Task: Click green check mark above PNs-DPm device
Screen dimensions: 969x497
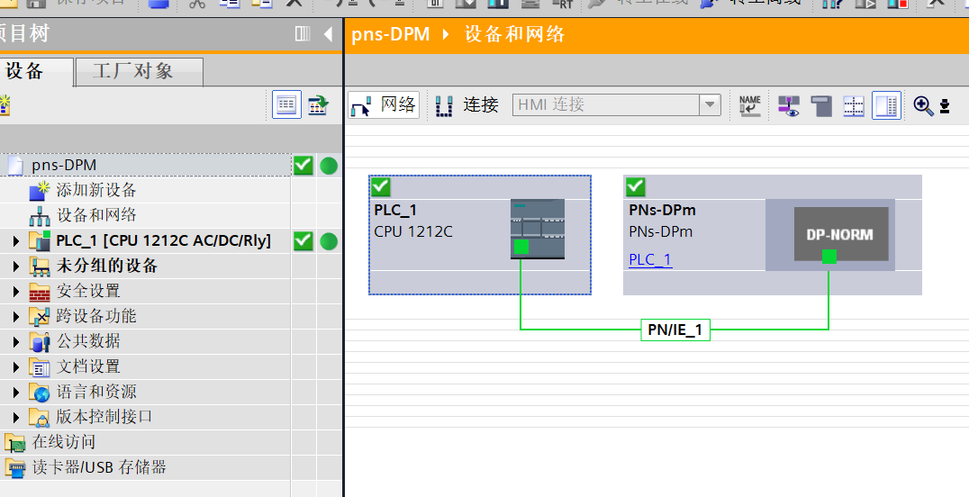Action: click(635, 186)
